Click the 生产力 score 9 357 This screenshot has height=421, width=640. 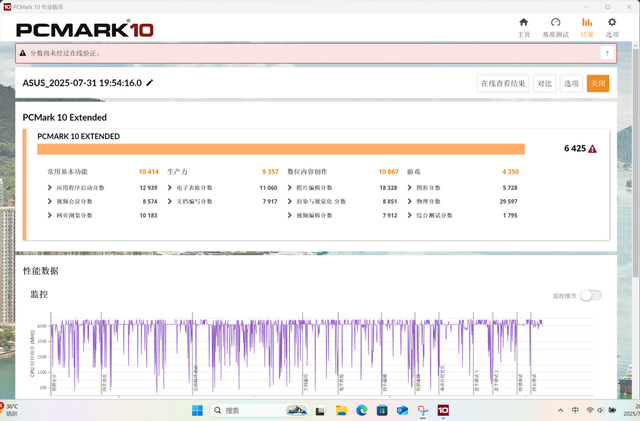point(270,172)
